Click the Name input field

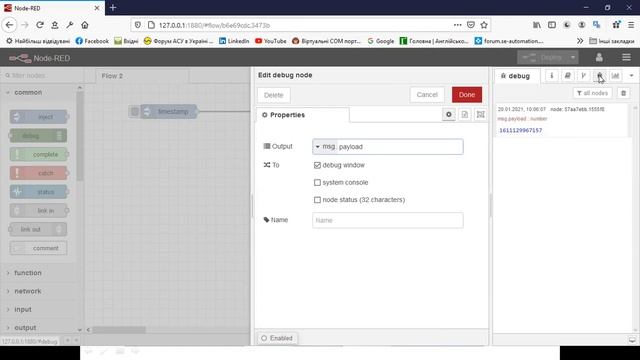[388, 220]
